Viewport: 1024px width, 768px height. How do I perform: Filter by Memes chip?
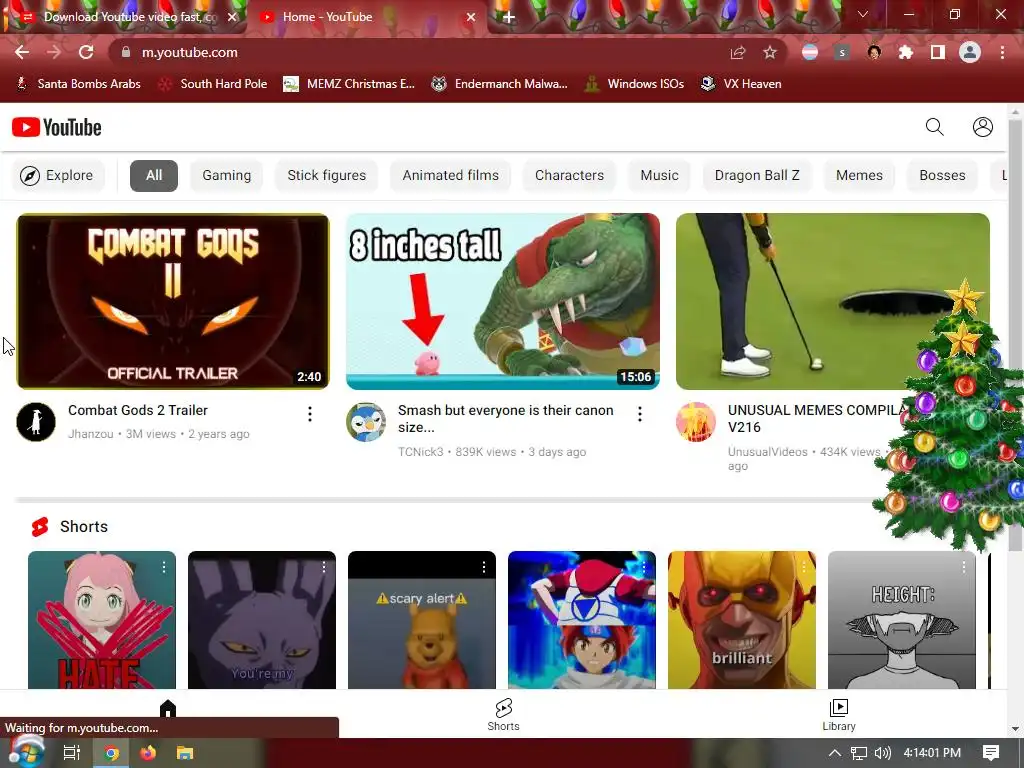click(x=859, y=175)
